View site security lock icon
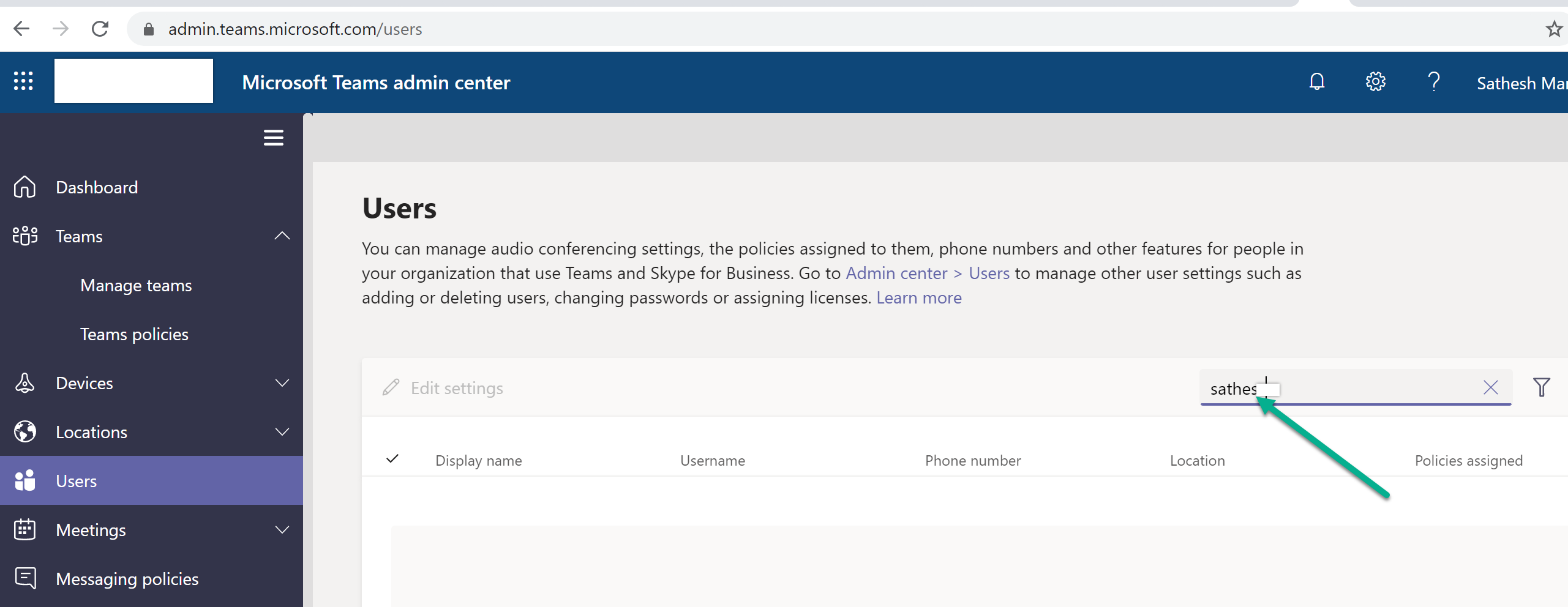 pos(148,29)
